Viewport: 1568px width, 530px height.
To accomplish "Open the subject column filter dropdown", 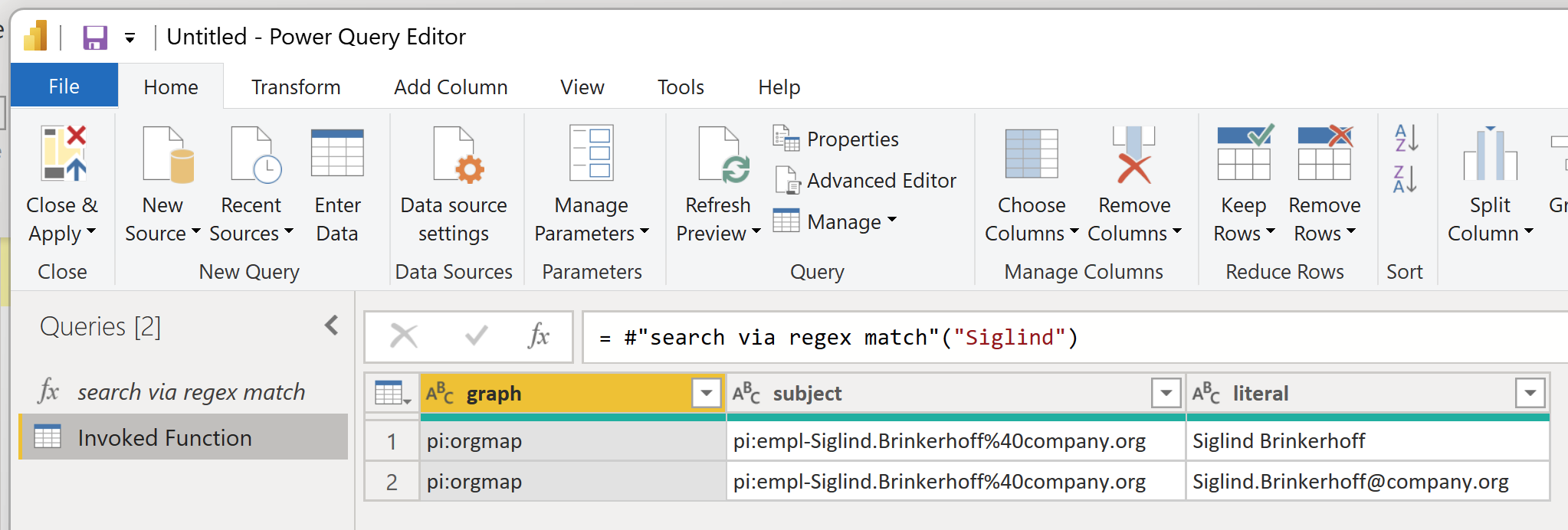I will pos(1166,394).
